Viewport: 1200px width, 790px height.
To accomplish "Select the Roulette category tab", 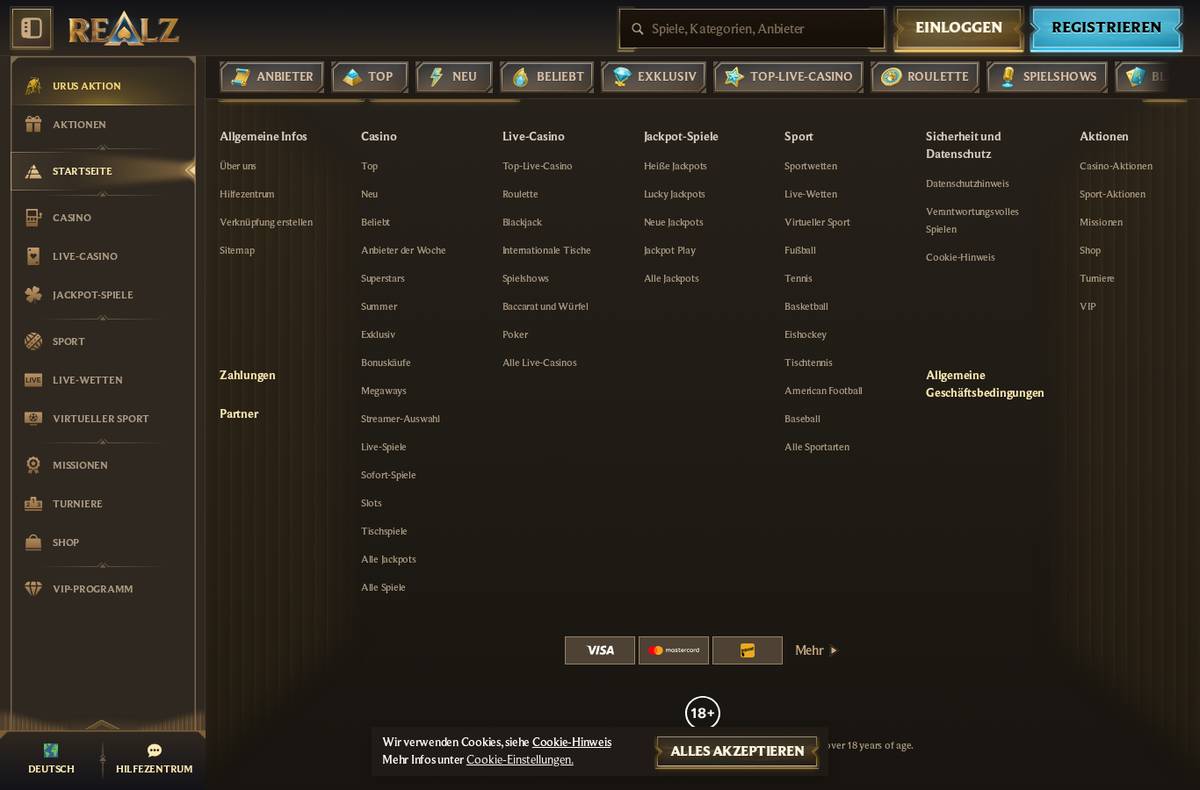I will pos(925,77).
